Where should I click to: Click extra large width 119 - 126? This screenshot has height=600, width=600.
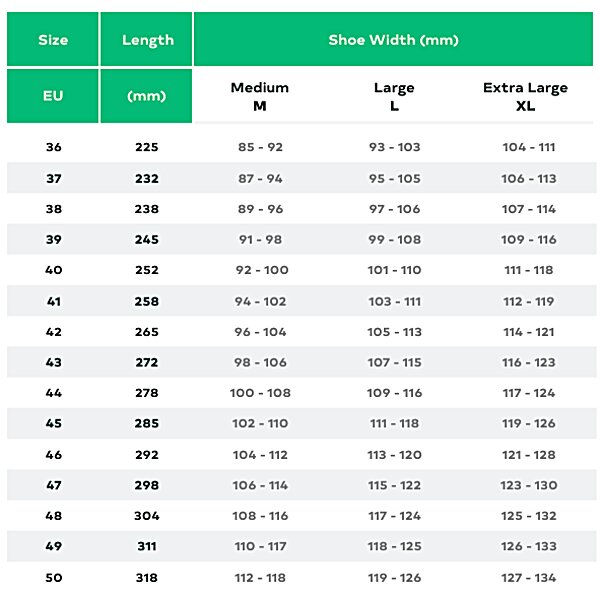tap(529, 423)
